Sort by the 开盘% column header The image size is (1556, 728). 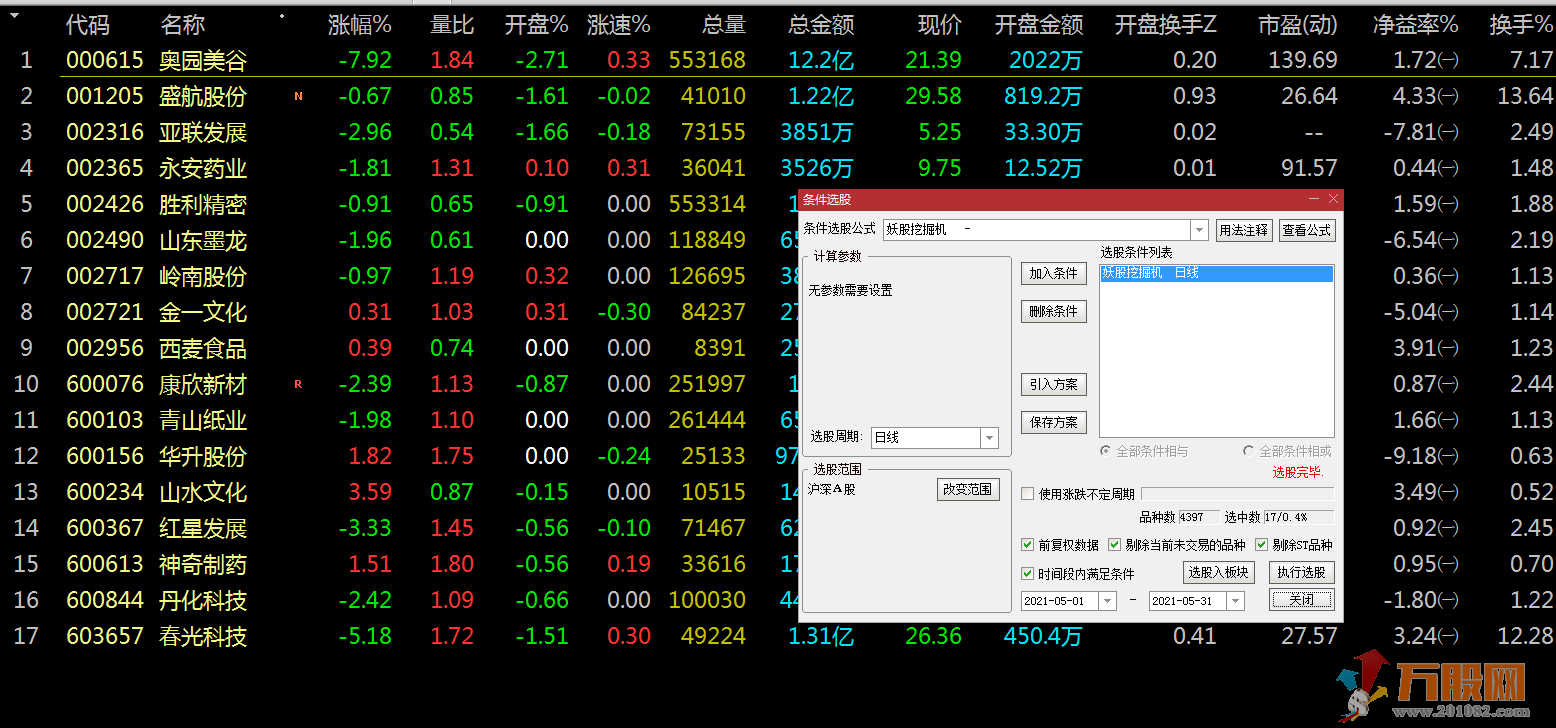click(x=537, y=25)
